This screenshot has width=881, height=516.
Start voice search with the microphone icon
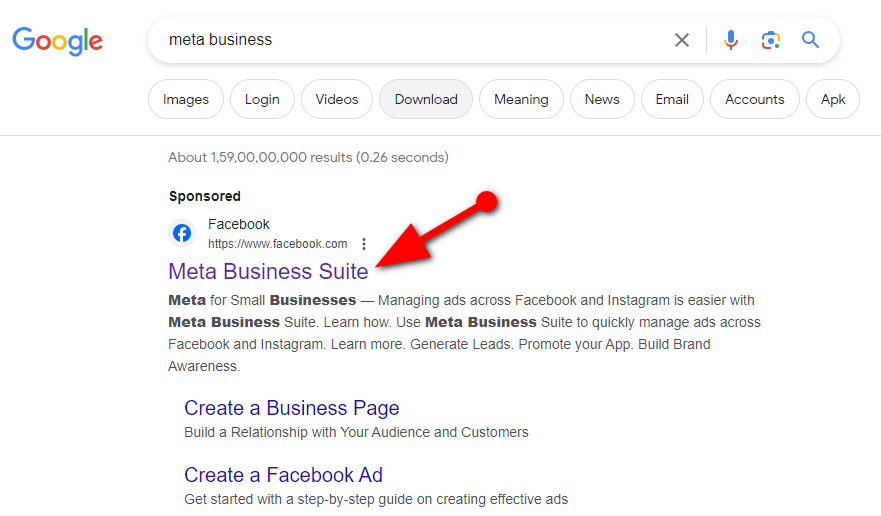(730, 40)
